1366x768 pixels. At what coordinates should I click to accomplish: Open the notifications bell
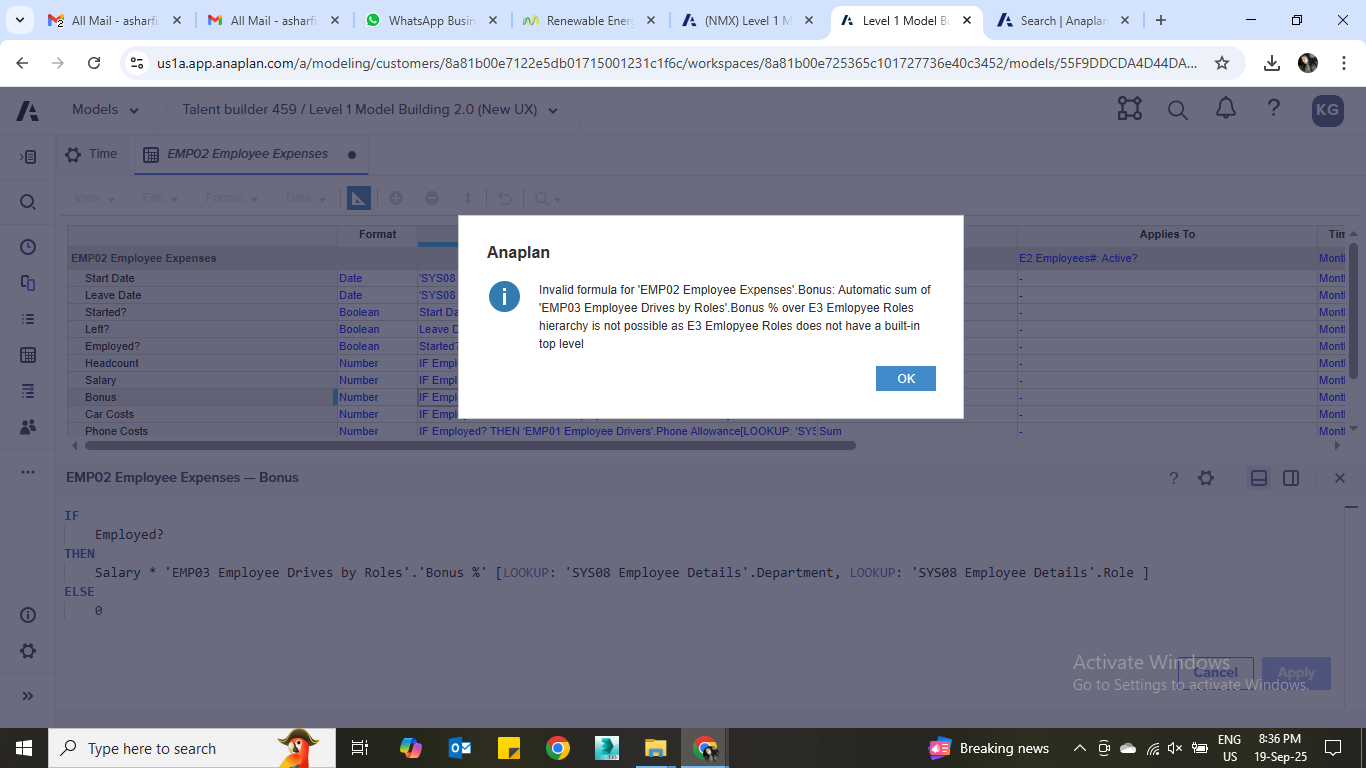(1226, 109)
